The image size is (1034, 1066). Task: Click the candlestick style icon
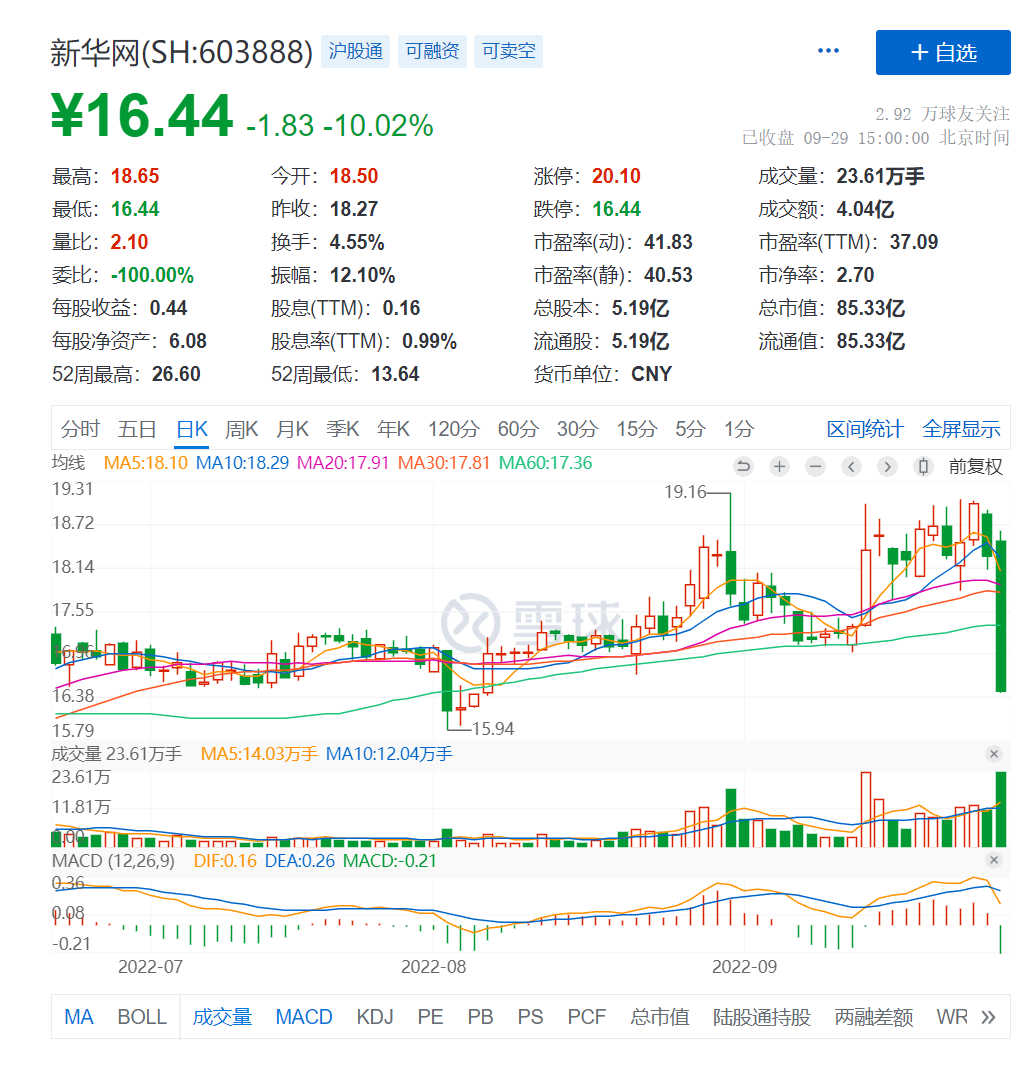[923, 466]
